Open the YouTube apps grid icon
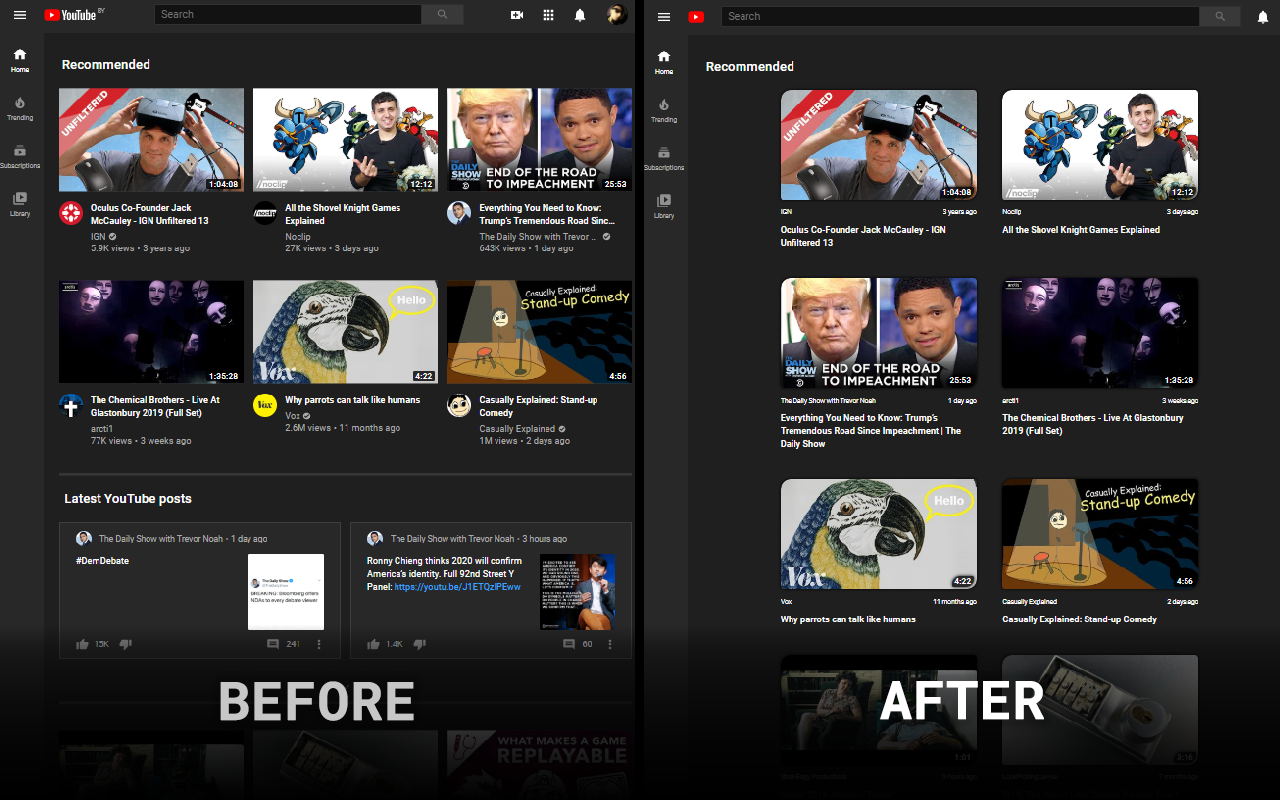 (548, 15)
